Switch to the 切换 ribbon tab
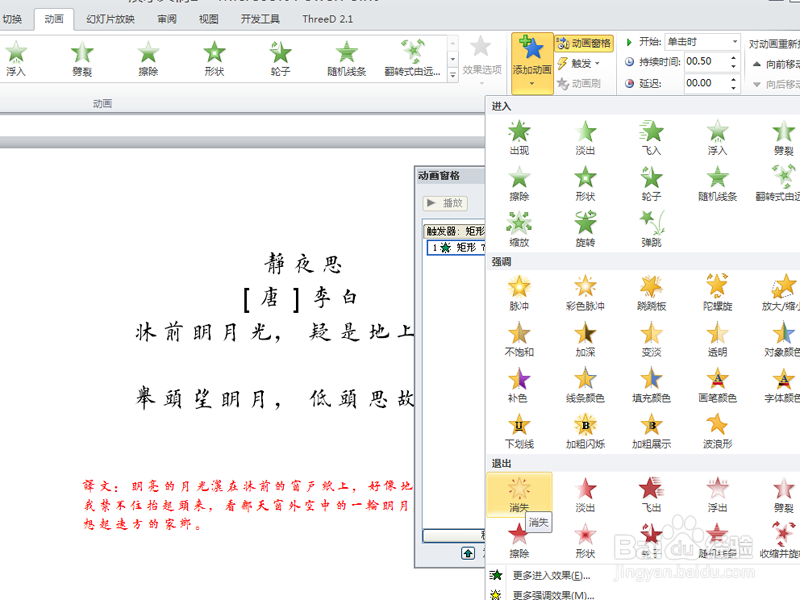This screenshot has height=600, width=800. (x=12, y=19)
